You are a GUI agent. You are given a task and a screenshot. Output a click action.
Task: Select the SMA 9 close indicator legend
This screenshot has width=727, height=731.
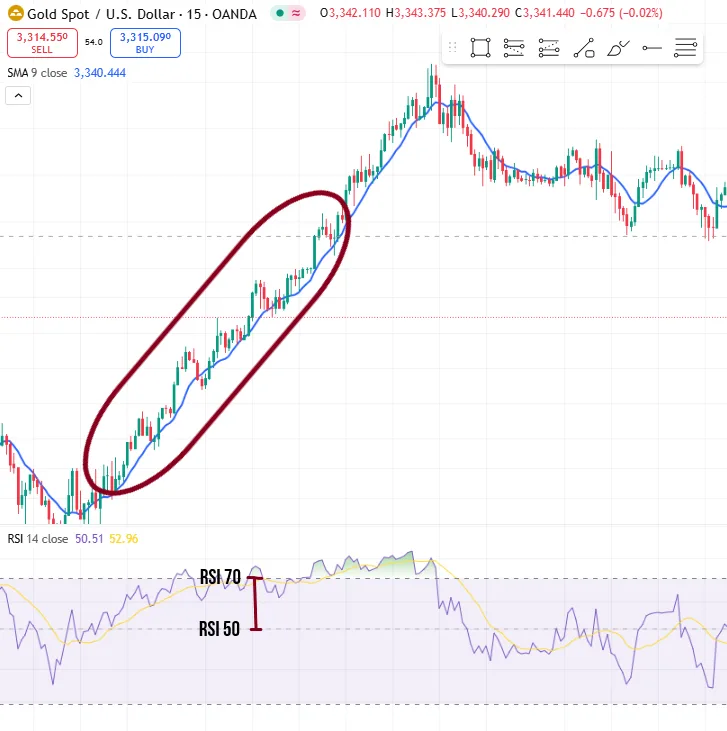pyautogui.click(x=38, y=73)
